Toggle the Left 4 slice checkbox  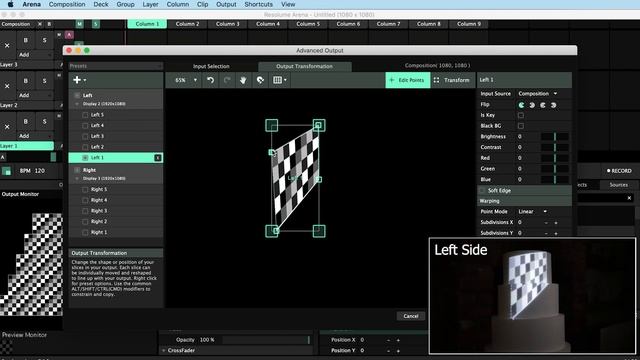85,126
